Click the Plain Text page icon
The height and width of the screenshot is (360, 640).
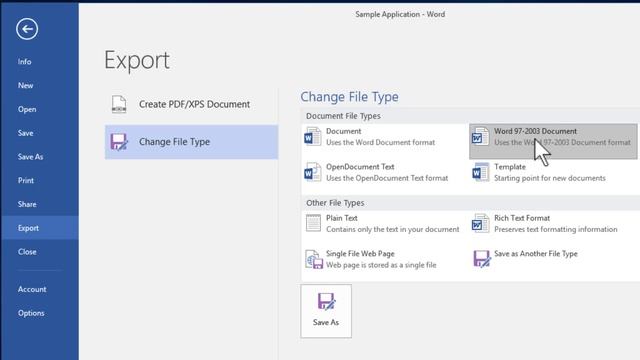[x=313, y=223]
